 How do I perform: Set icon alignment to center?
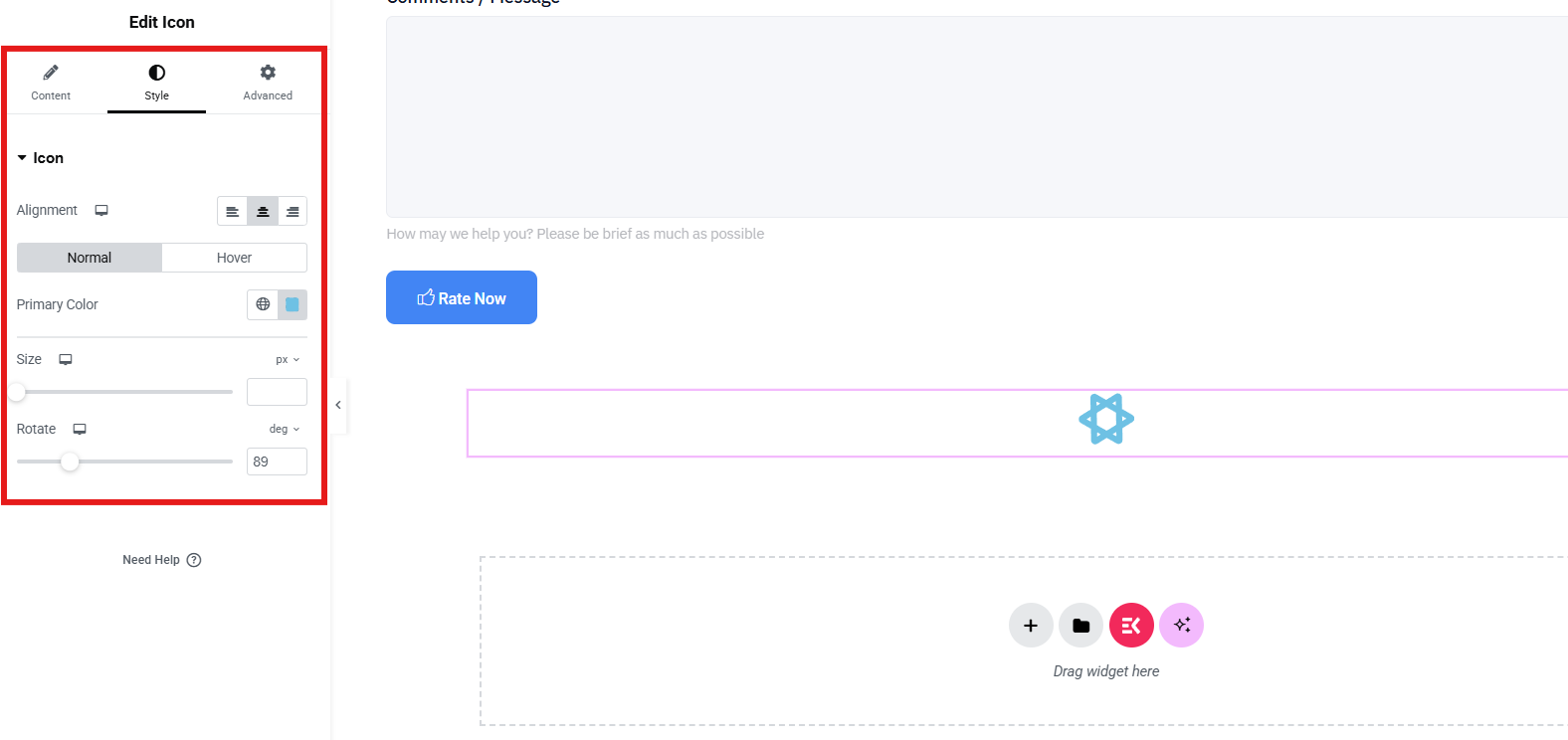coord(263,211)
